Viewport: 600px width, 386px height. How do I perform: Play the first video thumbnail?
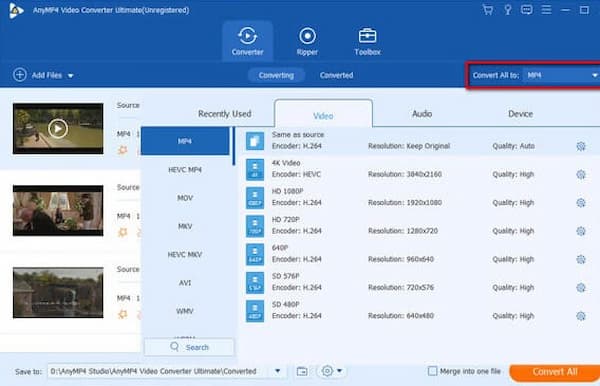[58, 129]
